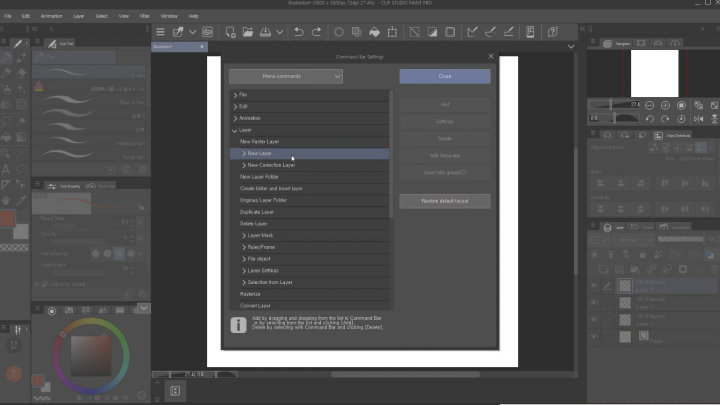Expand the File category in command list
The image size is (720, 405).
point(235,95)
